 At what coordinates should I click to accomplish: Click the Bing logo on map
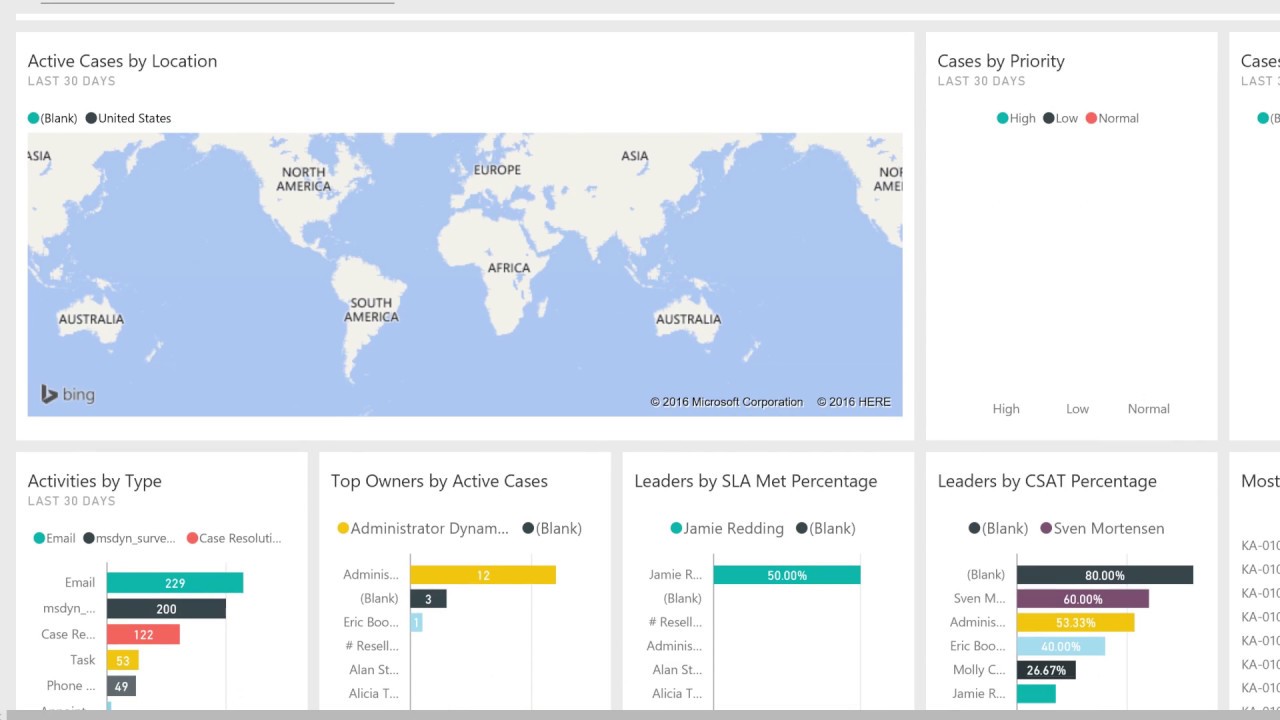point(67,394)
